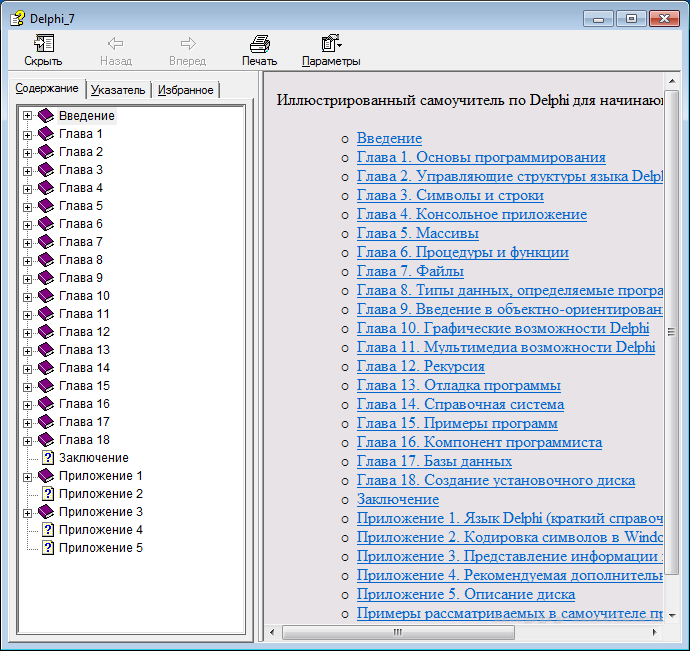Open the Введение link in the content pane
The image size is (690, 651).
(389, 138)
